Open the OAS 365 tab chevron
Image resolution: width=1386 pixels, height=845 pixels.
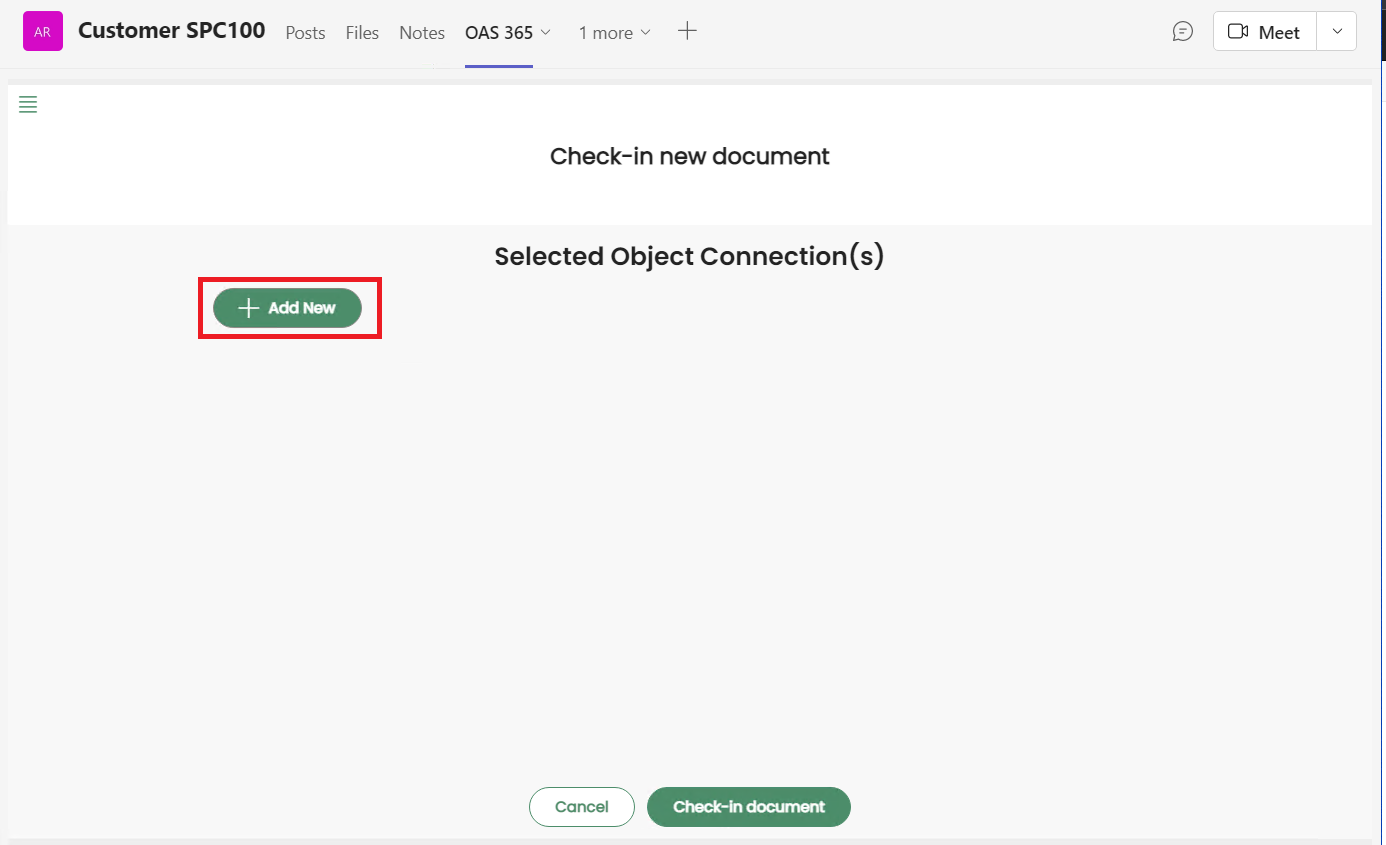point(546,33)
